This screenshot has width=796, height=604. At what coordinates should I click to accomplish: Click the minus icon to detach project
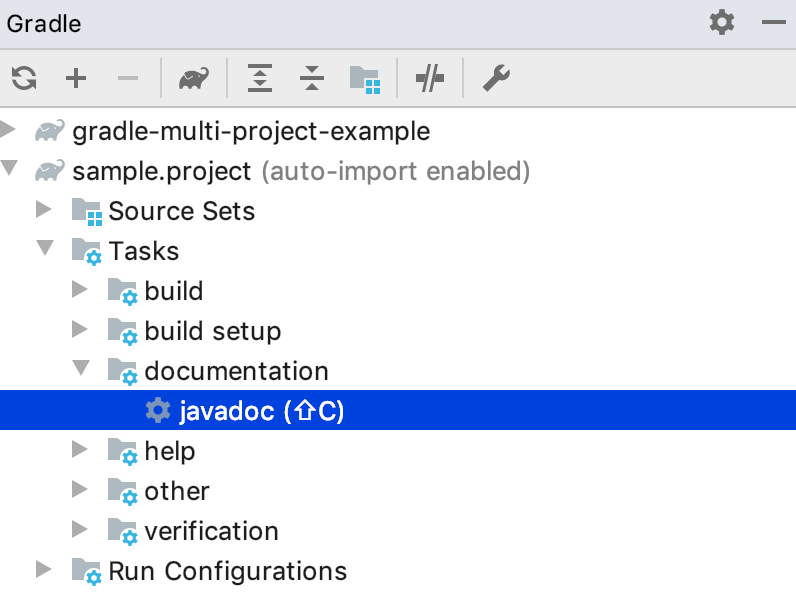128,78
